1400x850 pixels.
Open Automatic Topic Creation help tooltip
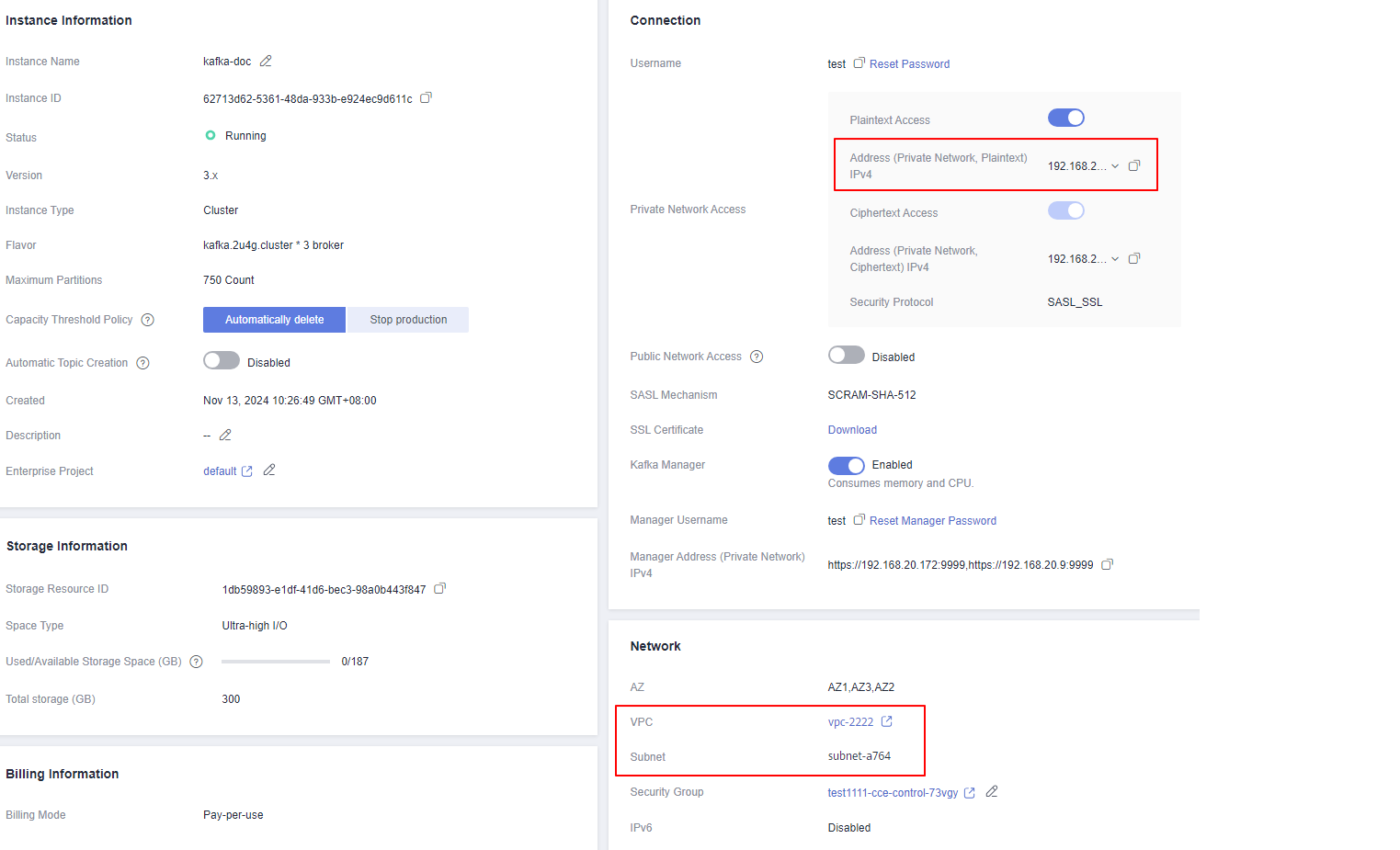click(142, 363)
